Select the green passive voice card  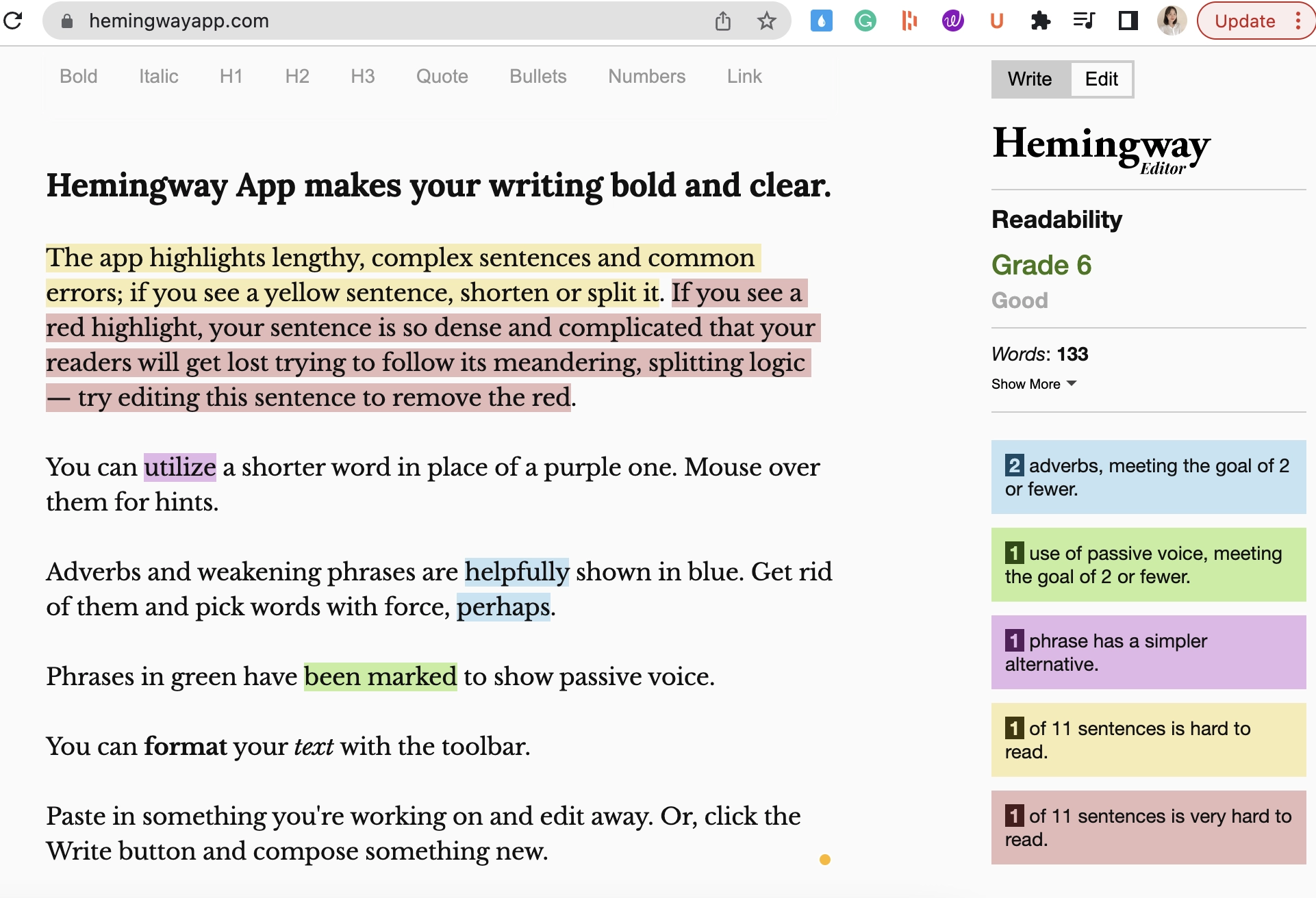pyautogui.click(x=1149, y=565)
